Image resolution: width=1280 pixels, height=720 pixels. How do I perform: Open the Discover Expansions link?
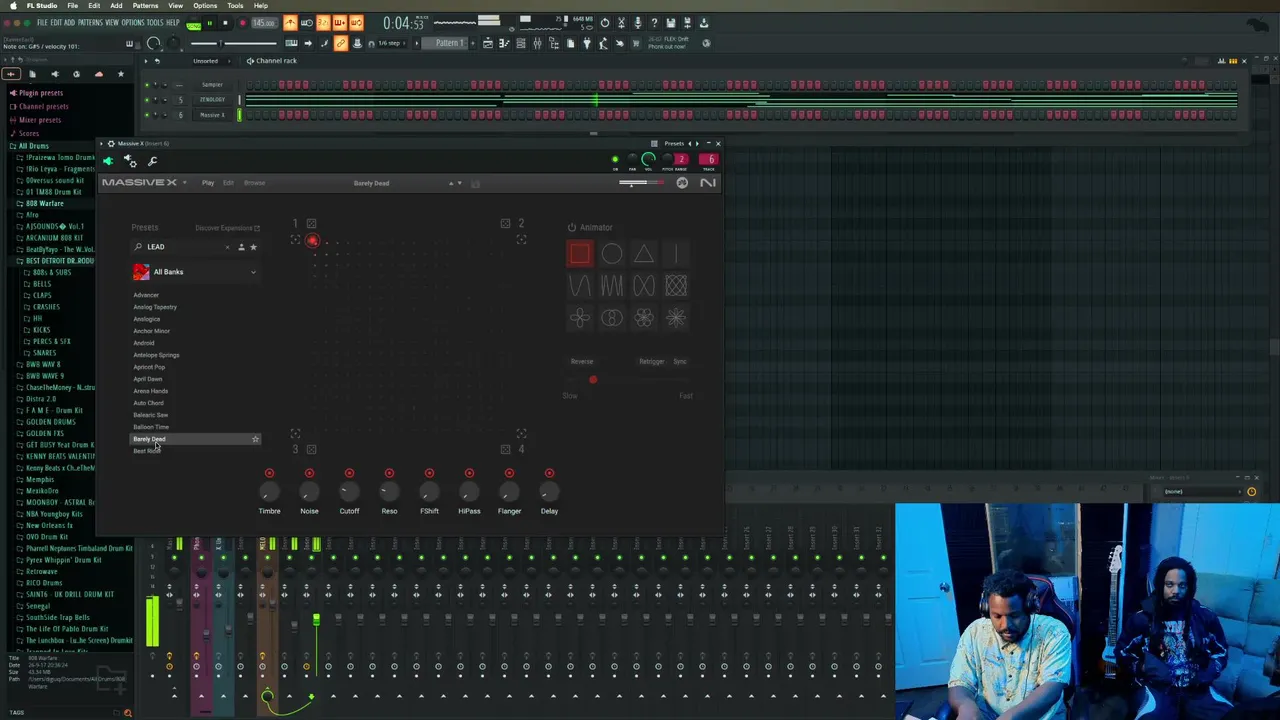(x=227, y=228)
